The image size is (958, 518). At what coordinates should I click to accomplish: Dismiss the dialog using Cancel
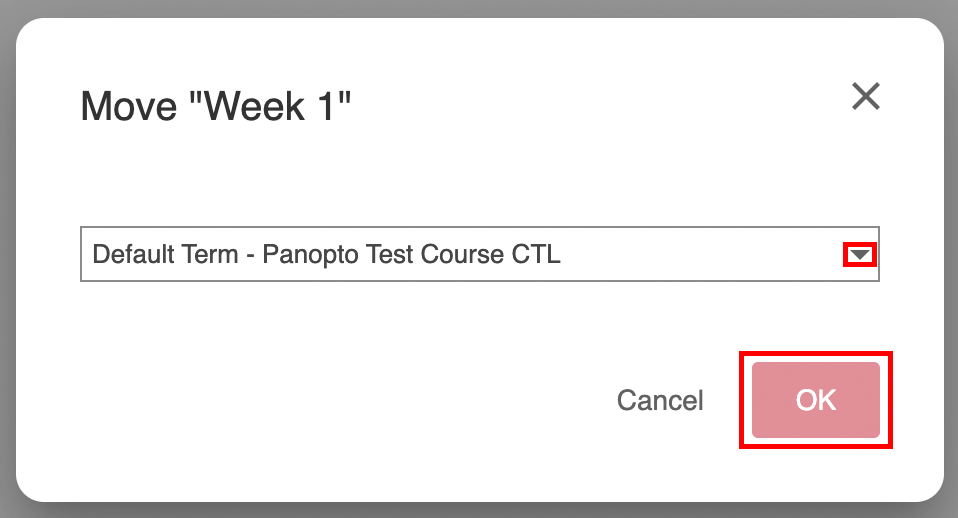pyautogui.click(x=660, y=400)
